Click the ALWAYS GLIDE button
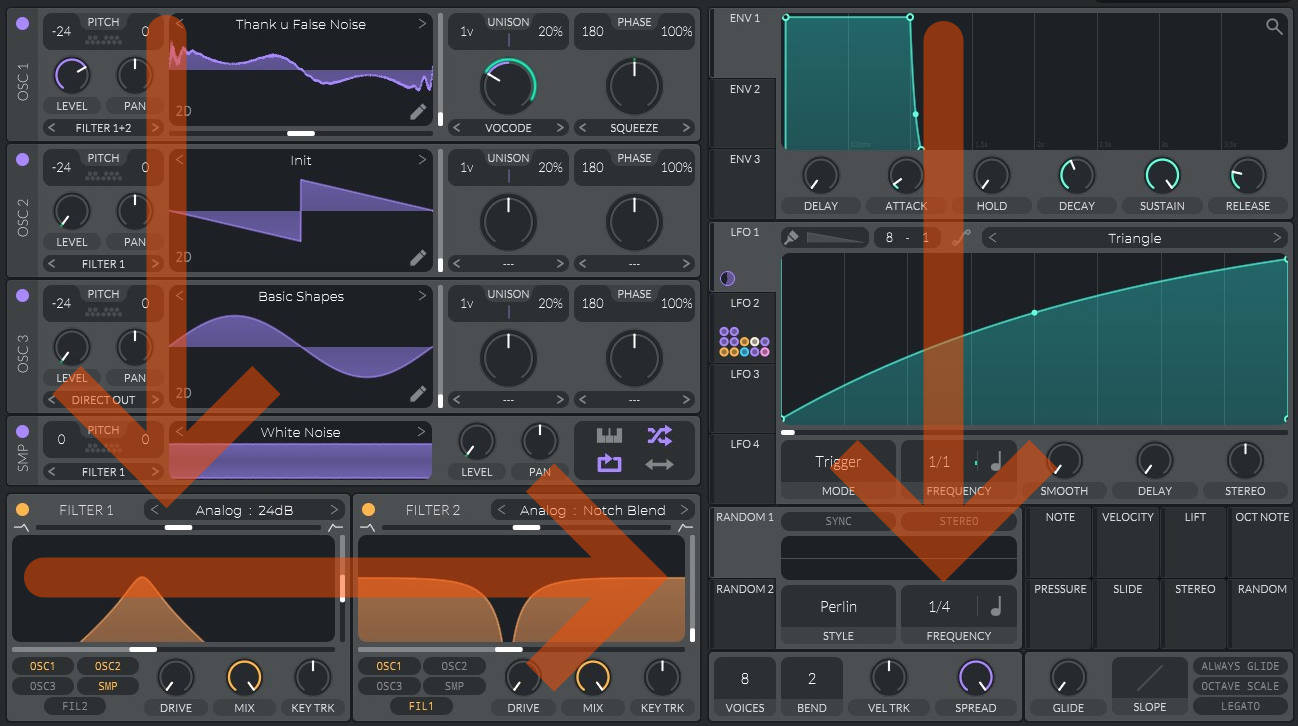Image resolution: width=1298 pixels, height=726 pixels. (1240, 666)
